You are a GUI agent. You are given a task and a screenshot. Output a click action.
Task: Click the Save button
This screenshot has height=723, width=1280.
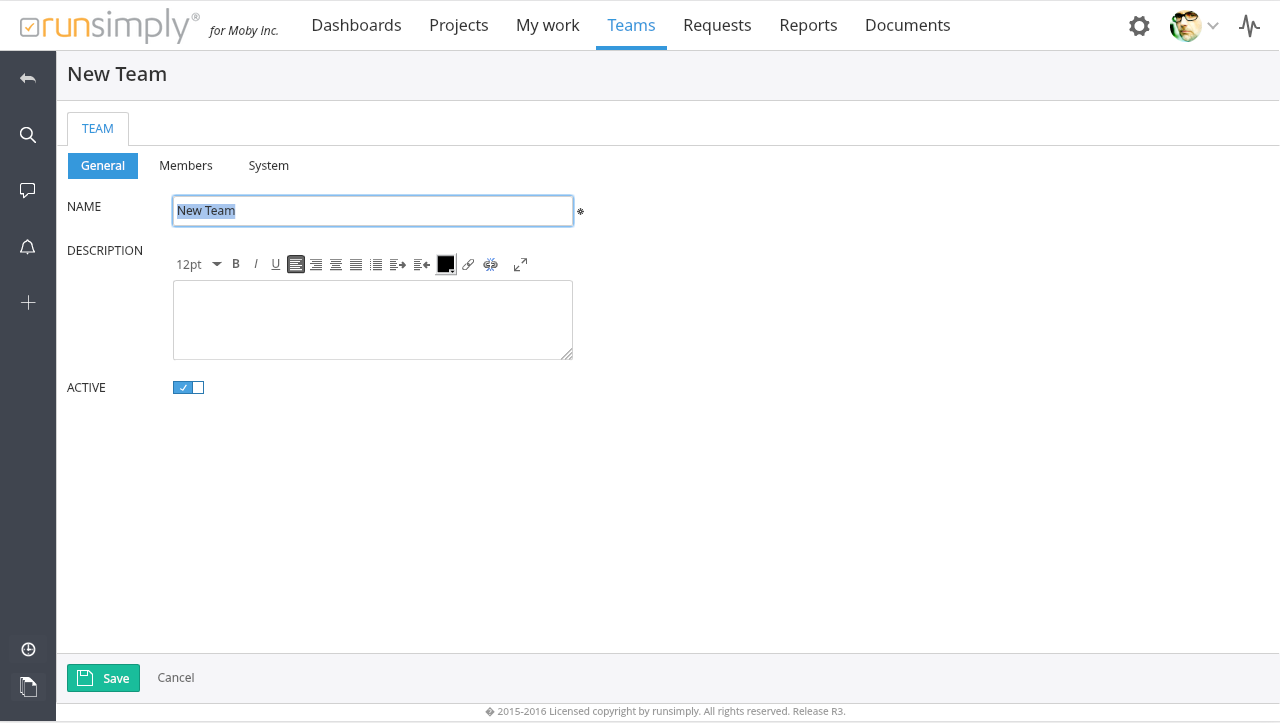click(x=103, y=678)
